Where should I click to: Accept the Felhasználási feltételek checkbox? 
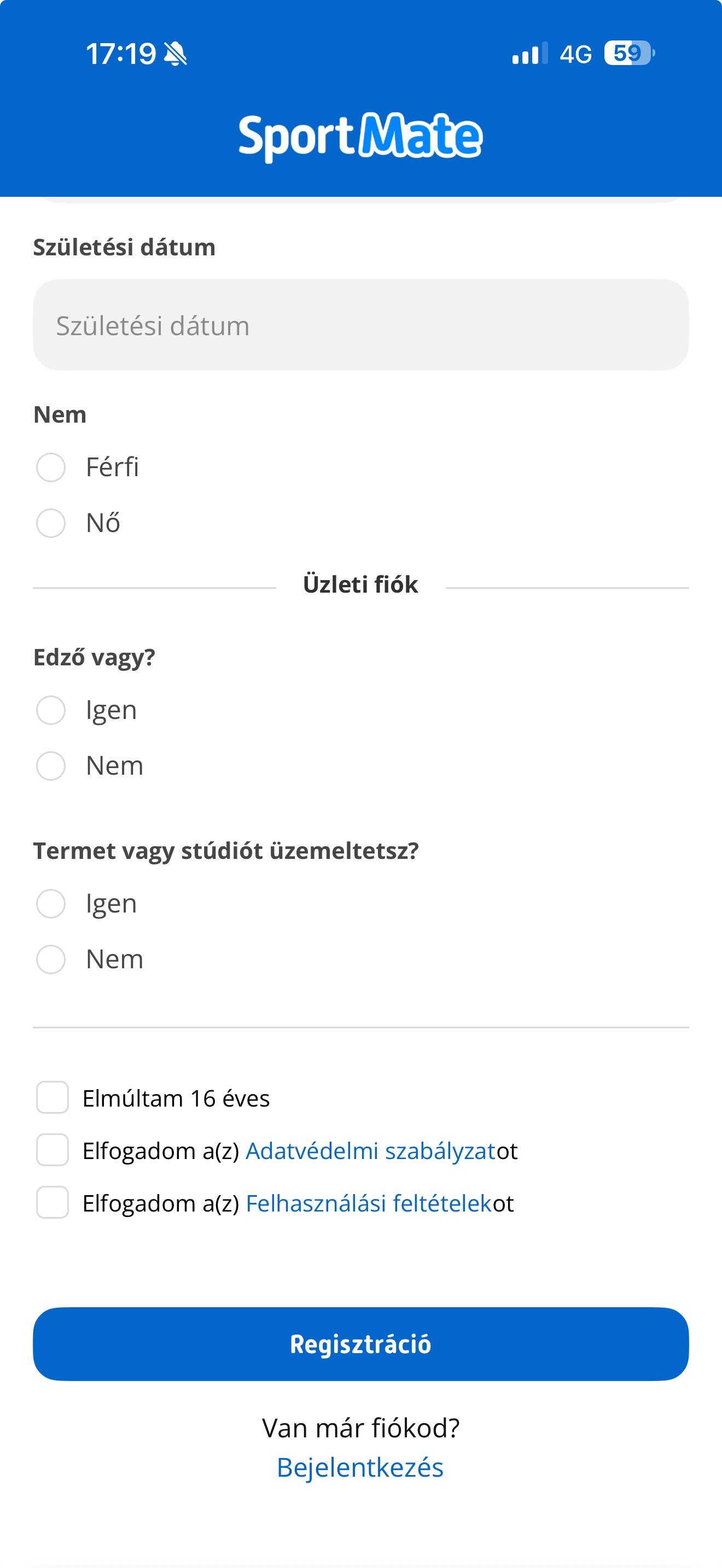53,1203
